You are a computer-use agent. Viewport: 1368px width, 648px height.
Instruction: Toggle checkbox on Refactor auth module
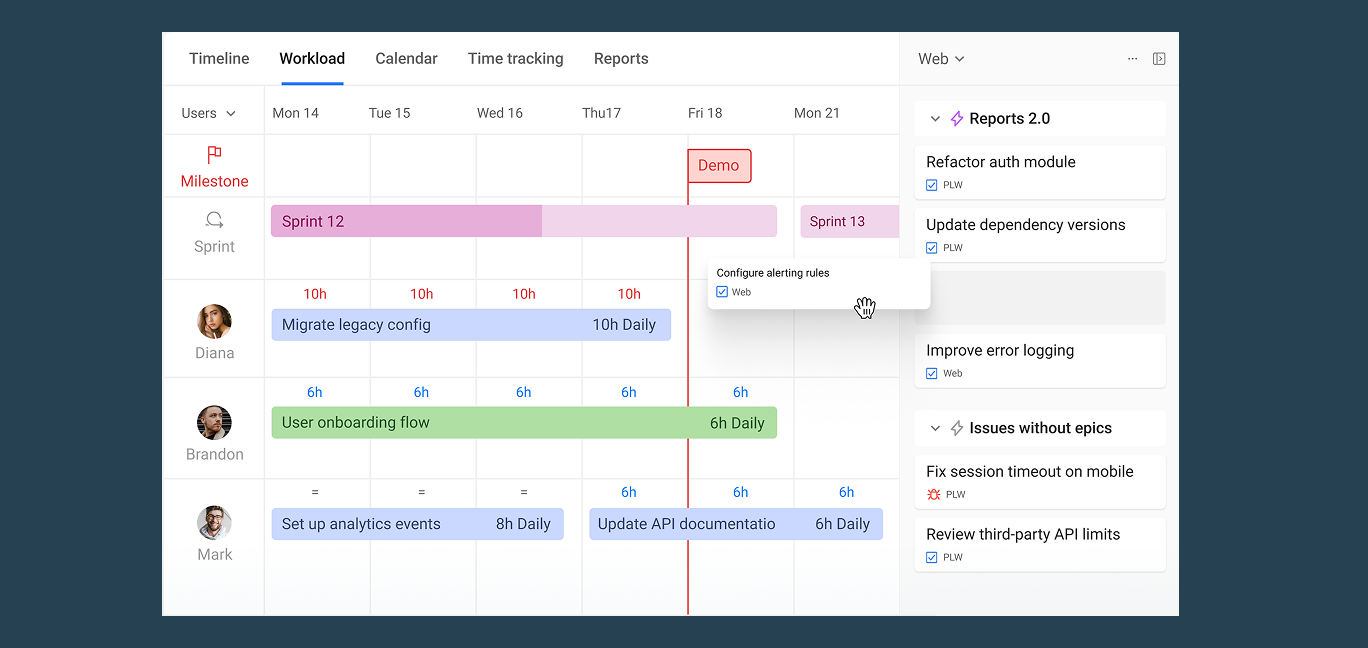pyautogui.click(x=932, y=185)
